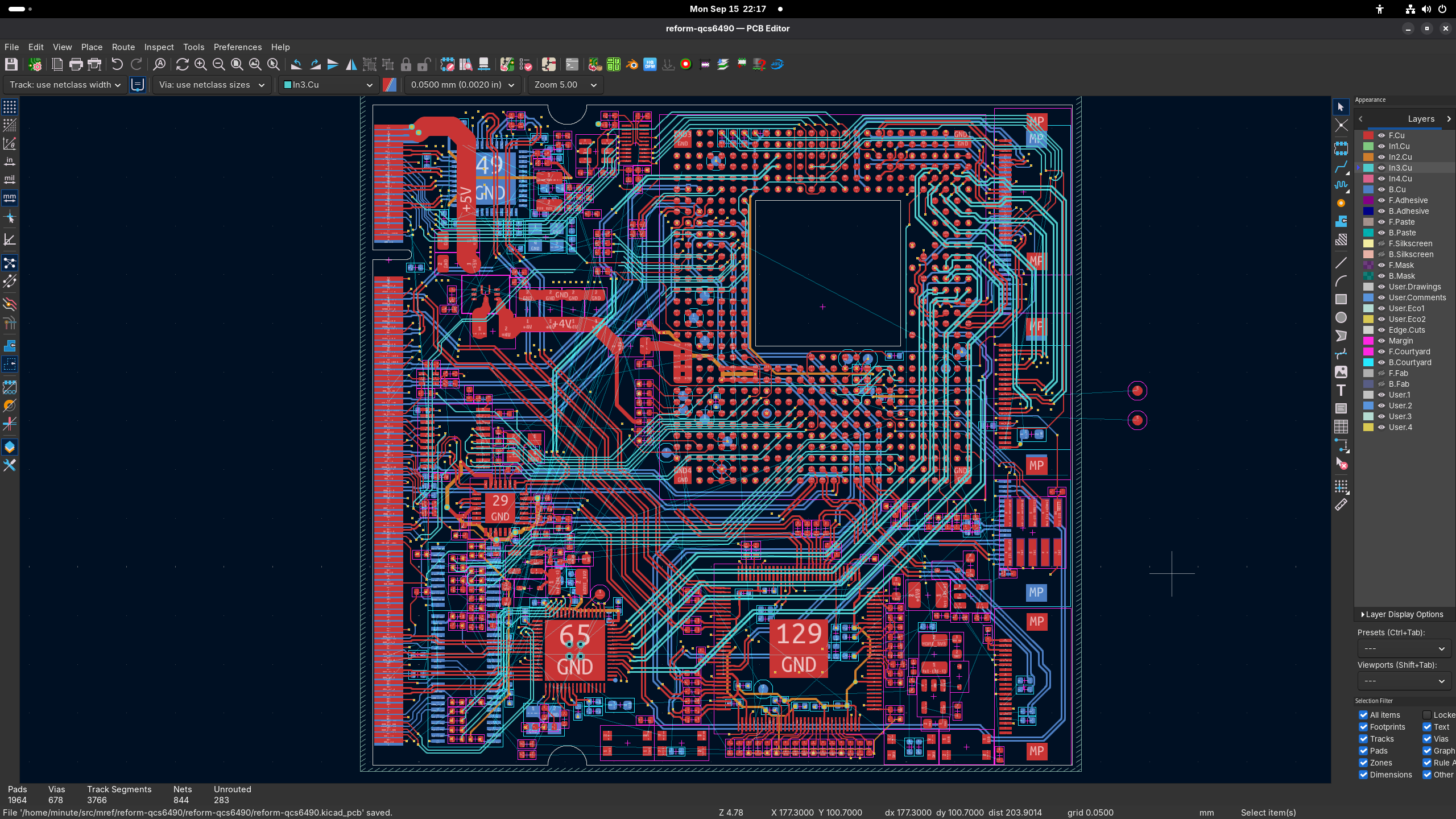Open the active layer In3.Cu dropdown
This screenshot has height=819, width=1456.
(328, 85)
